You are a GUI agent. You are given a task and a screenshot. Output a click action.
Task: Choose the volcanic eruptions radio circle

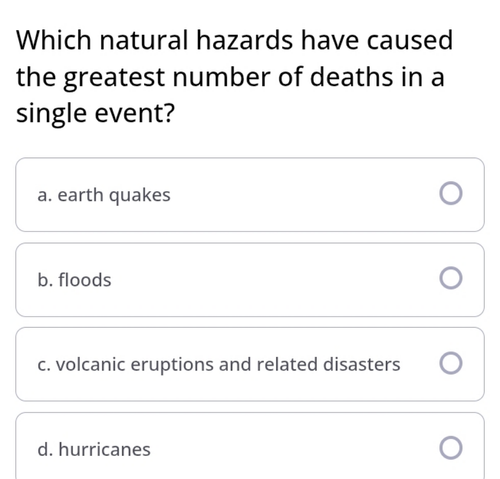451,363
